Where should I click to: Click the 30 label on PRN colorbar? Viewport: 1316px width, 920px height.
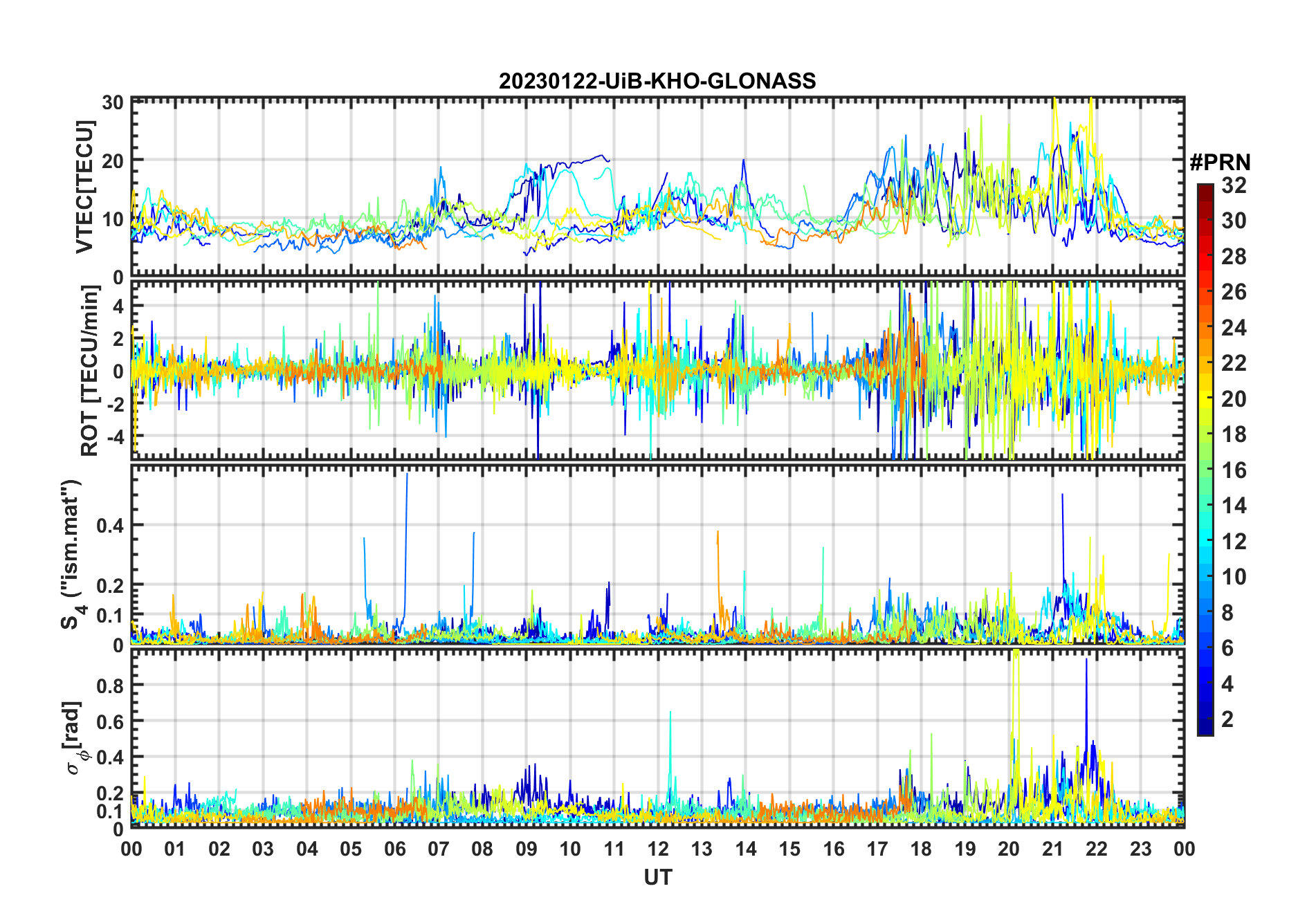(x=1234, y=221)
